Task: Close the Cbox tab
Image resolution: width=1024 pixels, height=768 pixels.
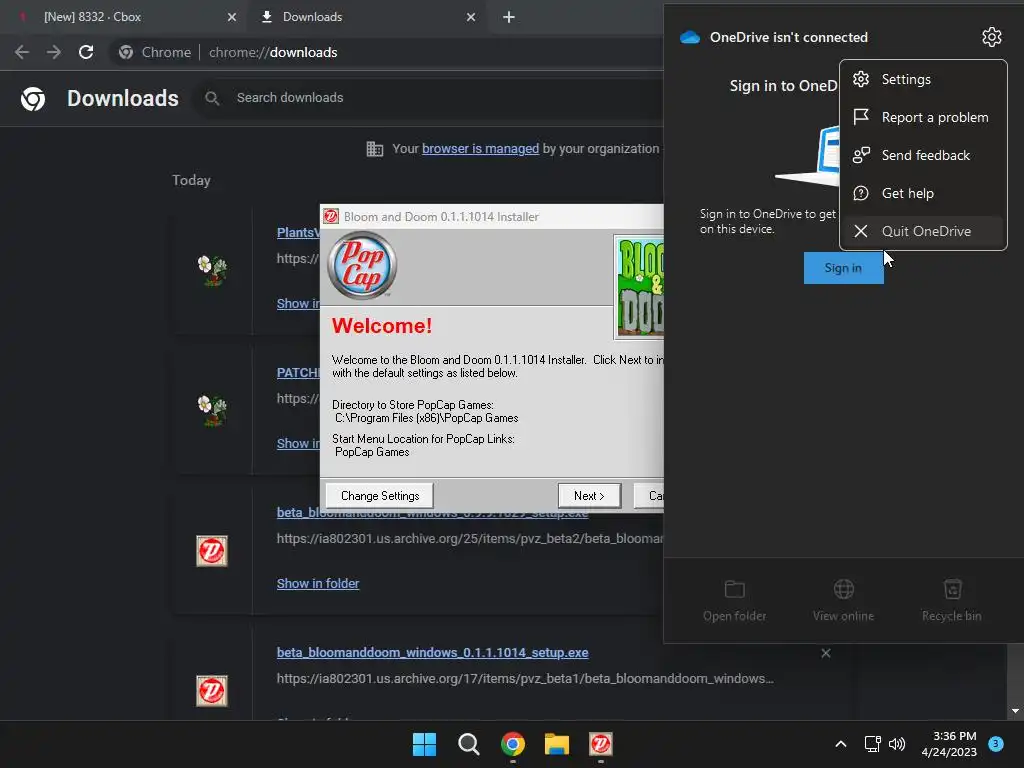Action: (x=231, y=17)
